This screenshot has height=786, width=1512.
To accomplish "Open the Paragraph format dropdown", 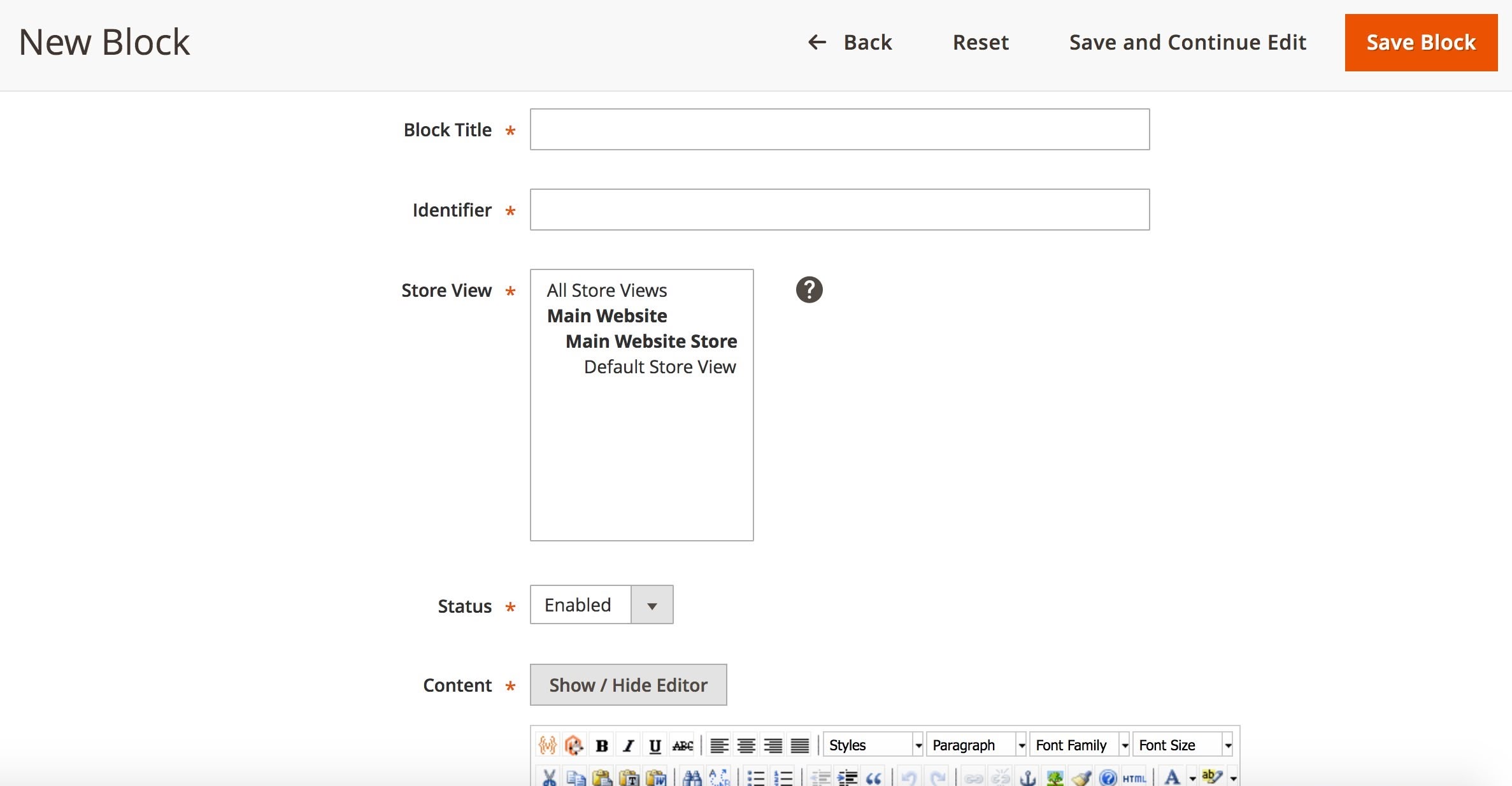I will [x=976, y=745].
